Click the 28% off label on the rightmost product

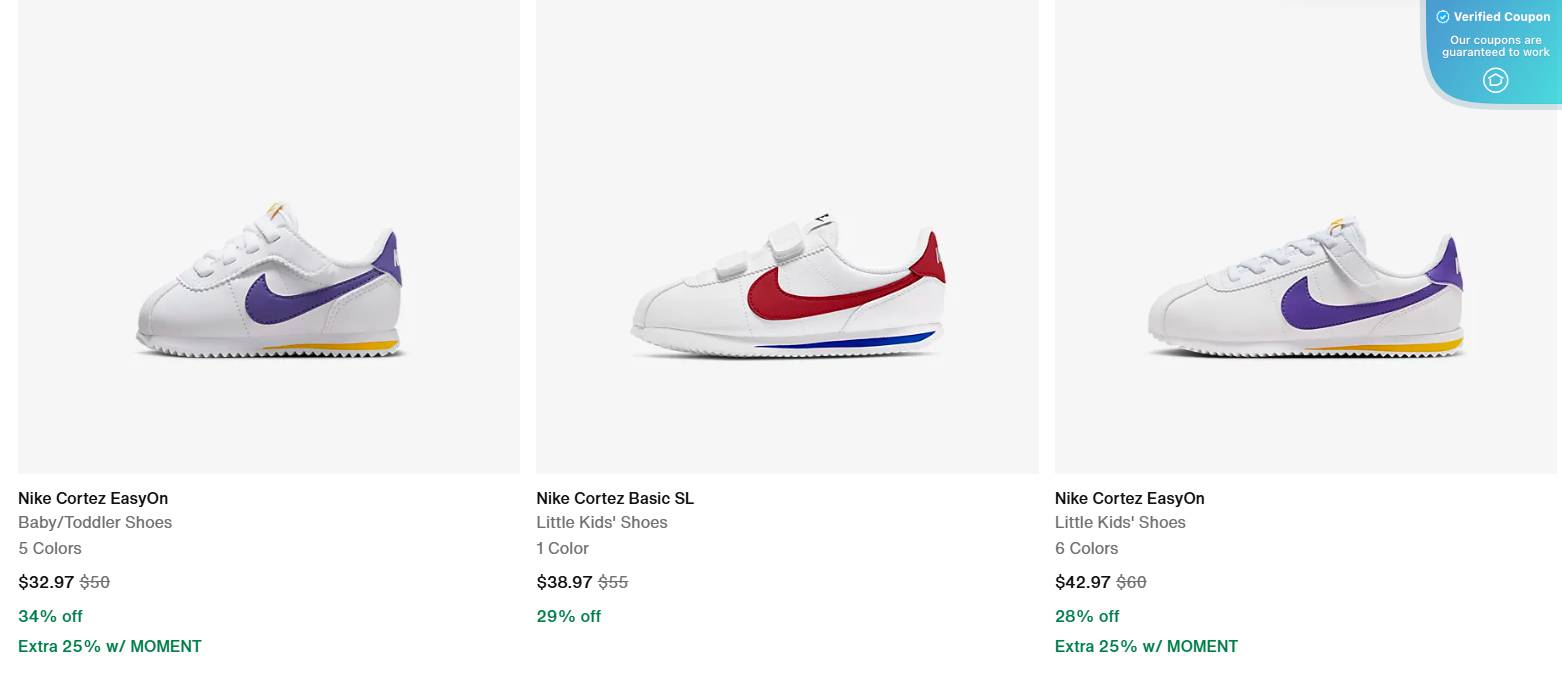point(1086,616)
